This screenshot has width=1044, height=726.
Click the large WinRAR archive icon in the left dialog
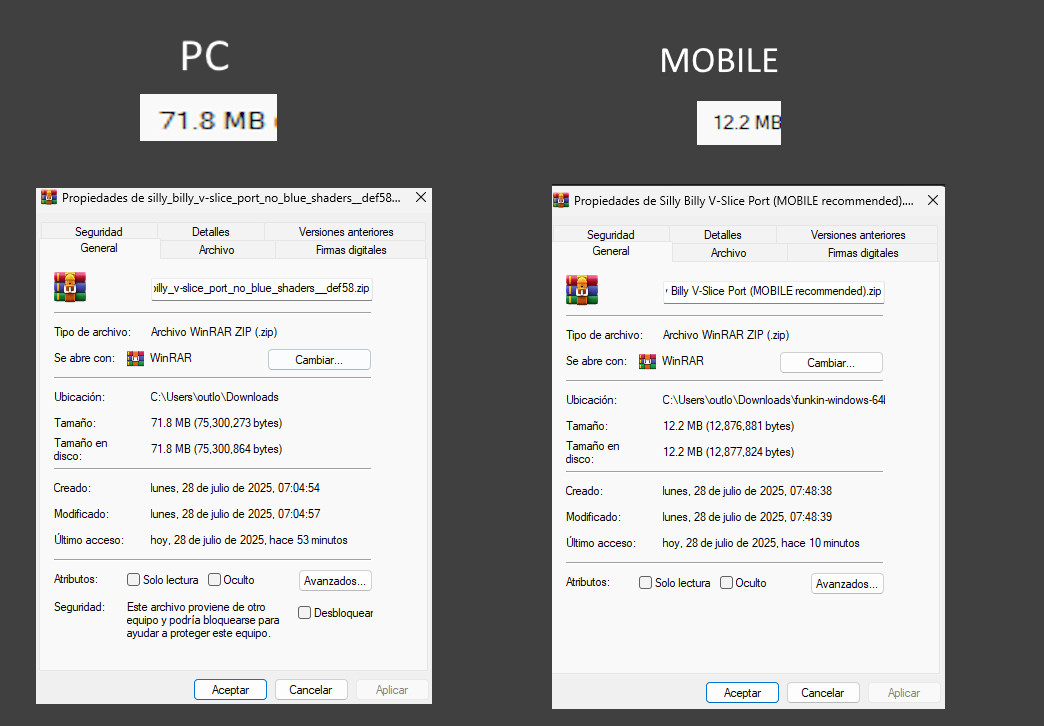(70, 287)
